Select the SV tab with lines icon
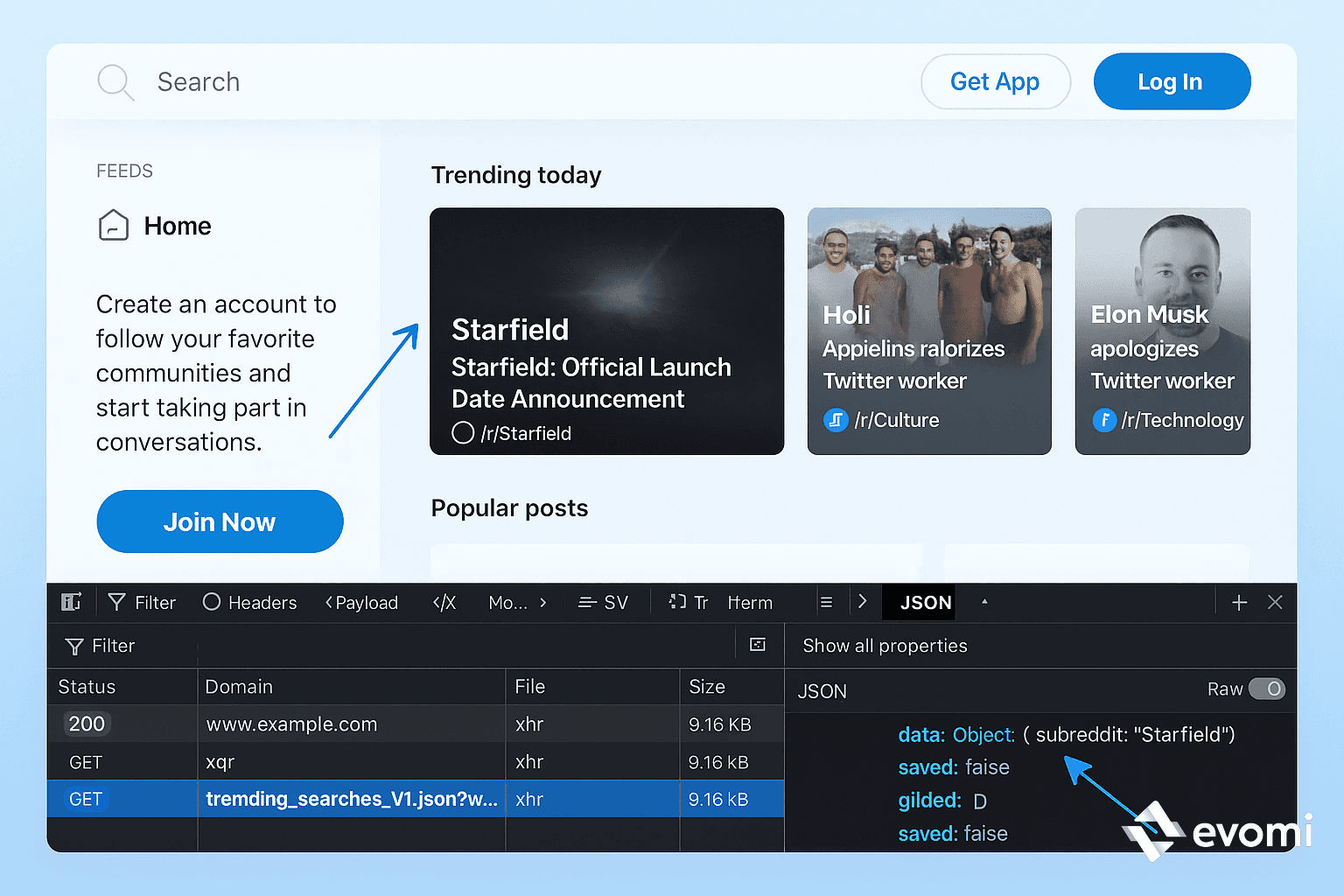Image resolution: width=1344 pixels, height=896 pixels. (x=604, y=602)
